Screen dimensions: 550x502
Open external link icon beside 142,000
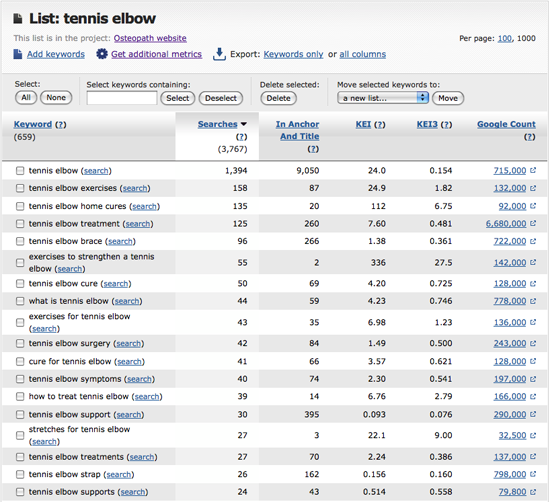[533, 262]
